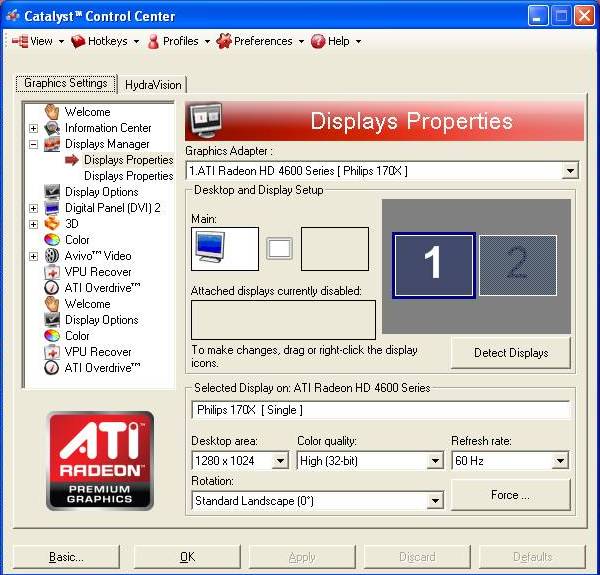Collapse the Displays Manager tree node
Screen dimensions: 600x575
point(33,144)
